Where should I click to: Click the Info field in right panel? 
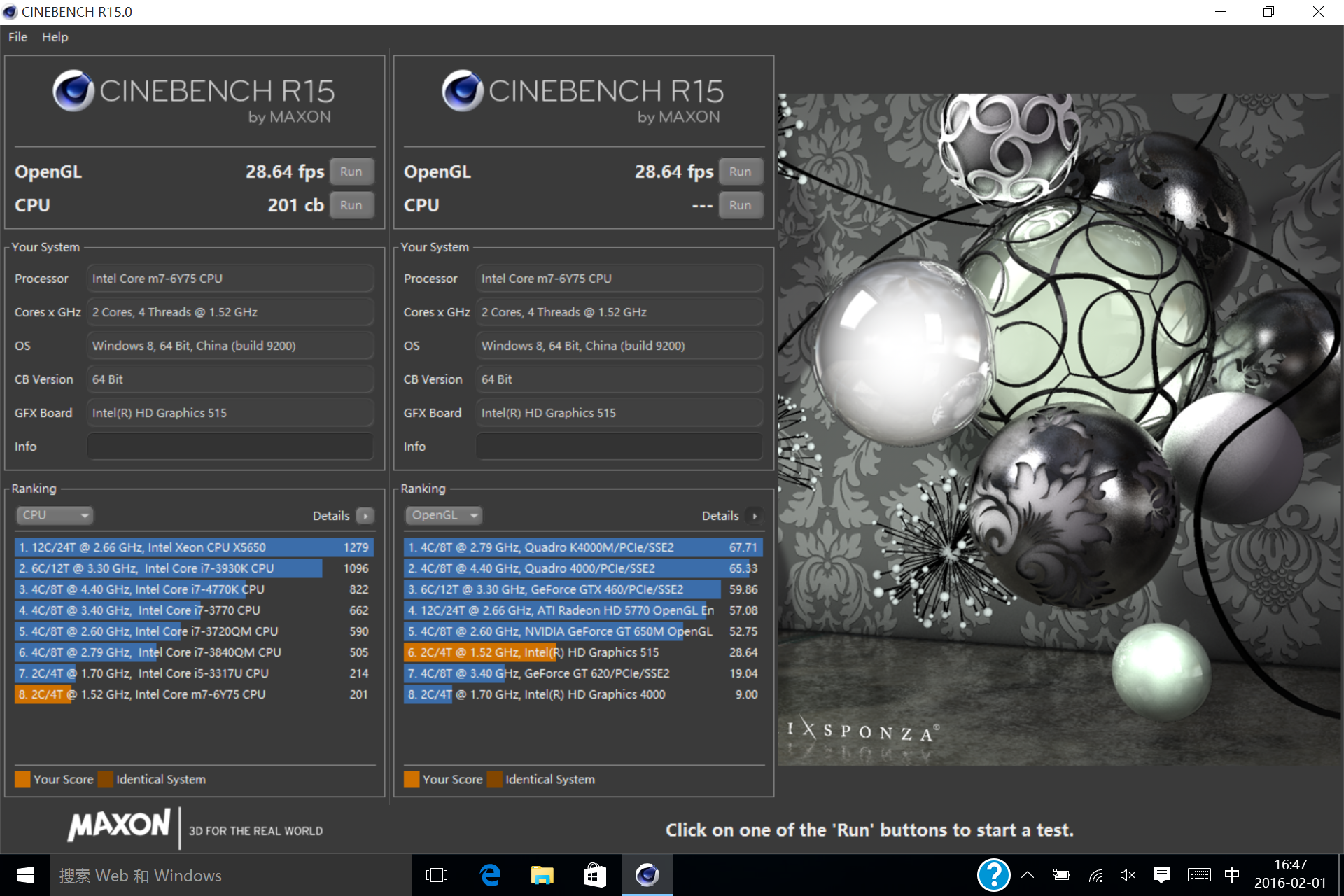click(x=619, y=447)
